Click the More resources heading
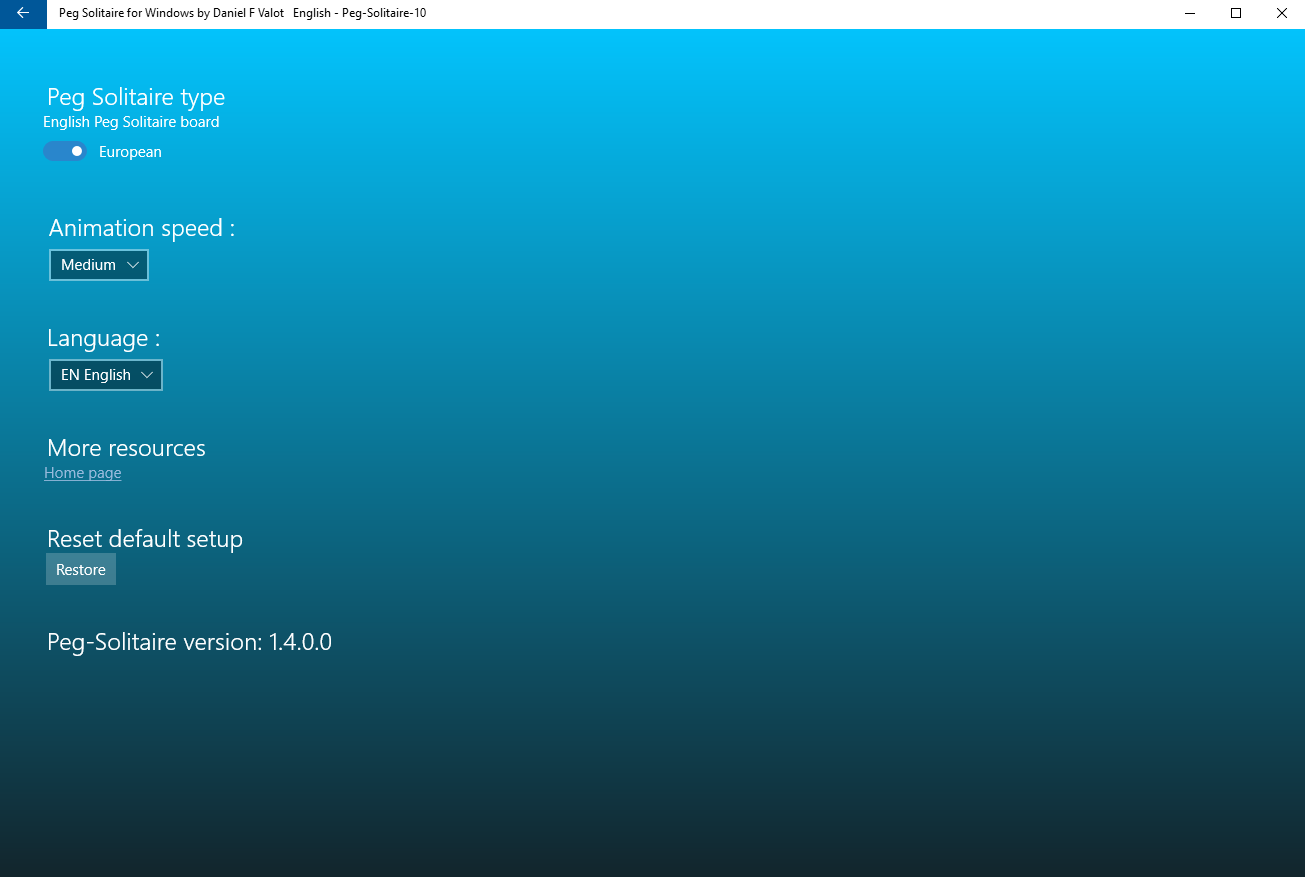The width and height of the screenshot is (1305, 877). [127, 448]
